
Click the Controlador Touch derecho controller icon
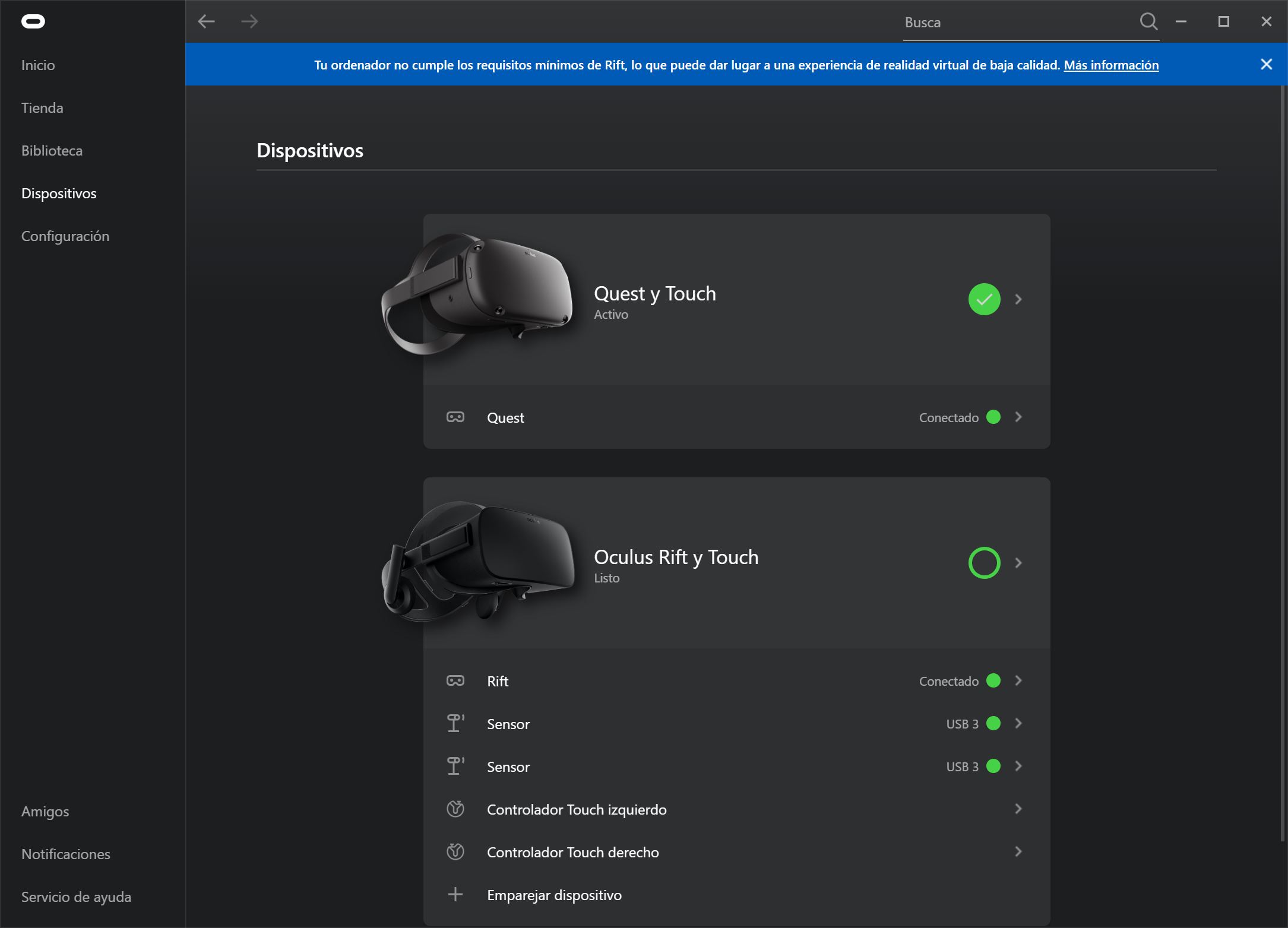[x=455, y=852]
